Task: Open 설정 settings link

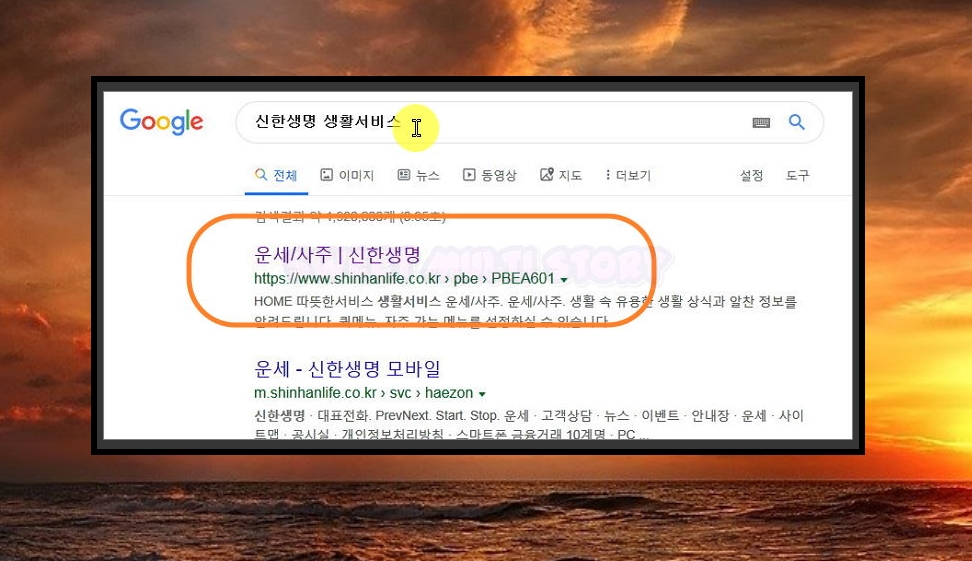Action: click(x=751, y=175)
